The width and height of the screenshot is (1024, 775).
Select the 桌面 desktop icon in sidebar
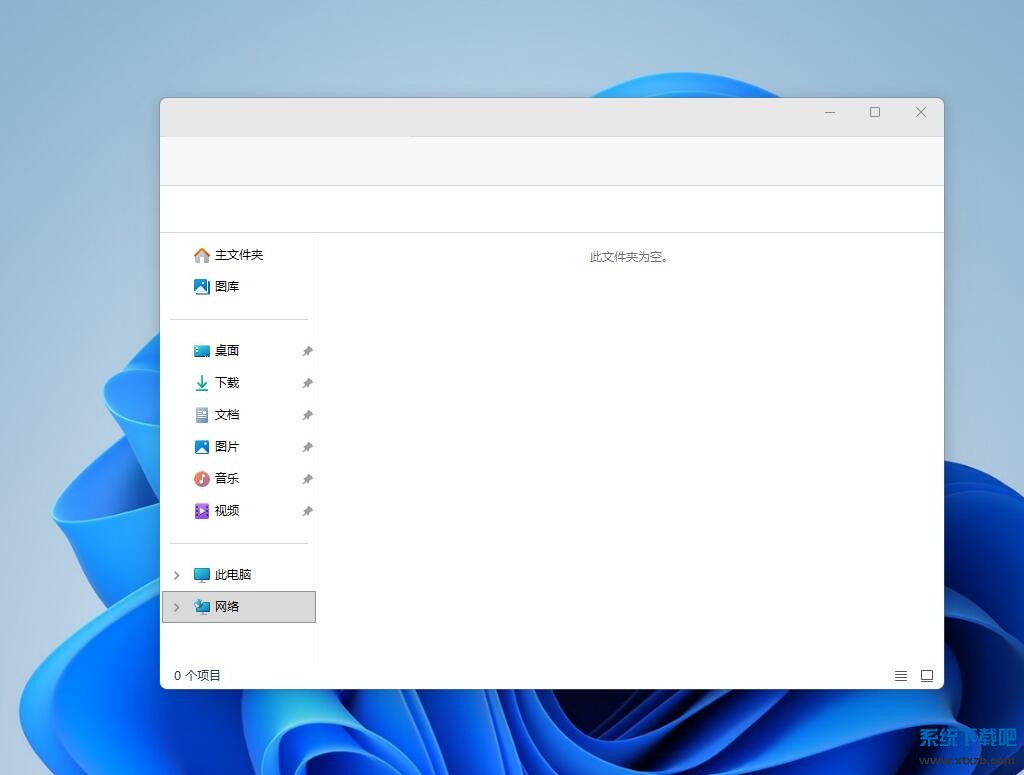(227, 351)
